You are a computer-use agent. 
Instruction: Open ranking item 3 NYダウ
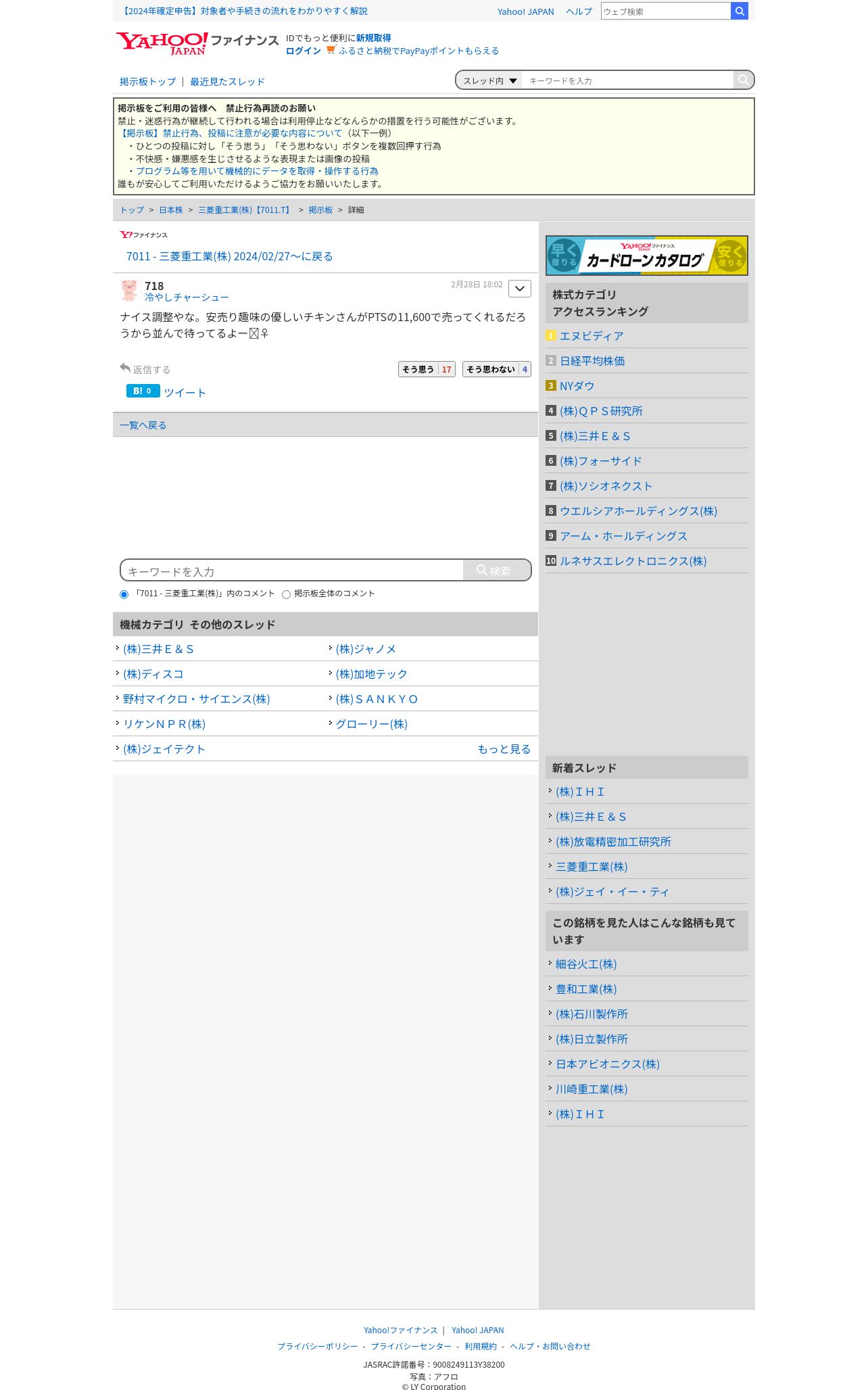click(577, 386)
